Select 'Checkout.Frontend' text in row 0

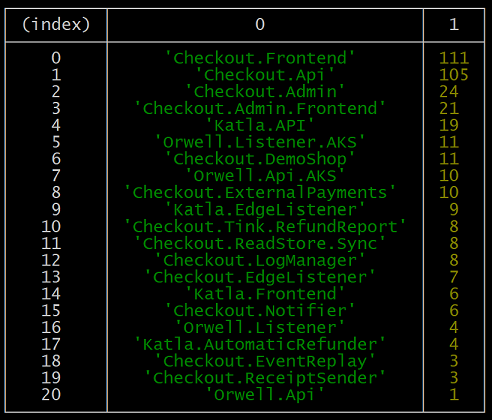(x=260, y=58)
